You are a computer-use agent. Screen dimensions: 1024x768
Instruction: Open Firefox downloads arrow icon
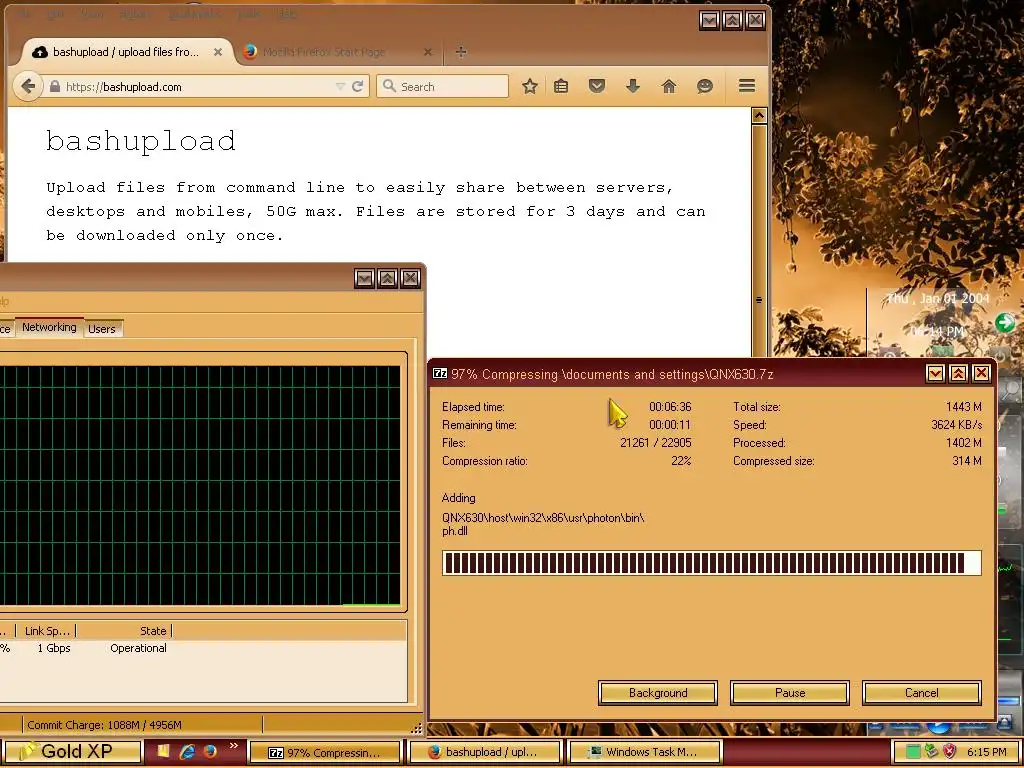point(632,86)
